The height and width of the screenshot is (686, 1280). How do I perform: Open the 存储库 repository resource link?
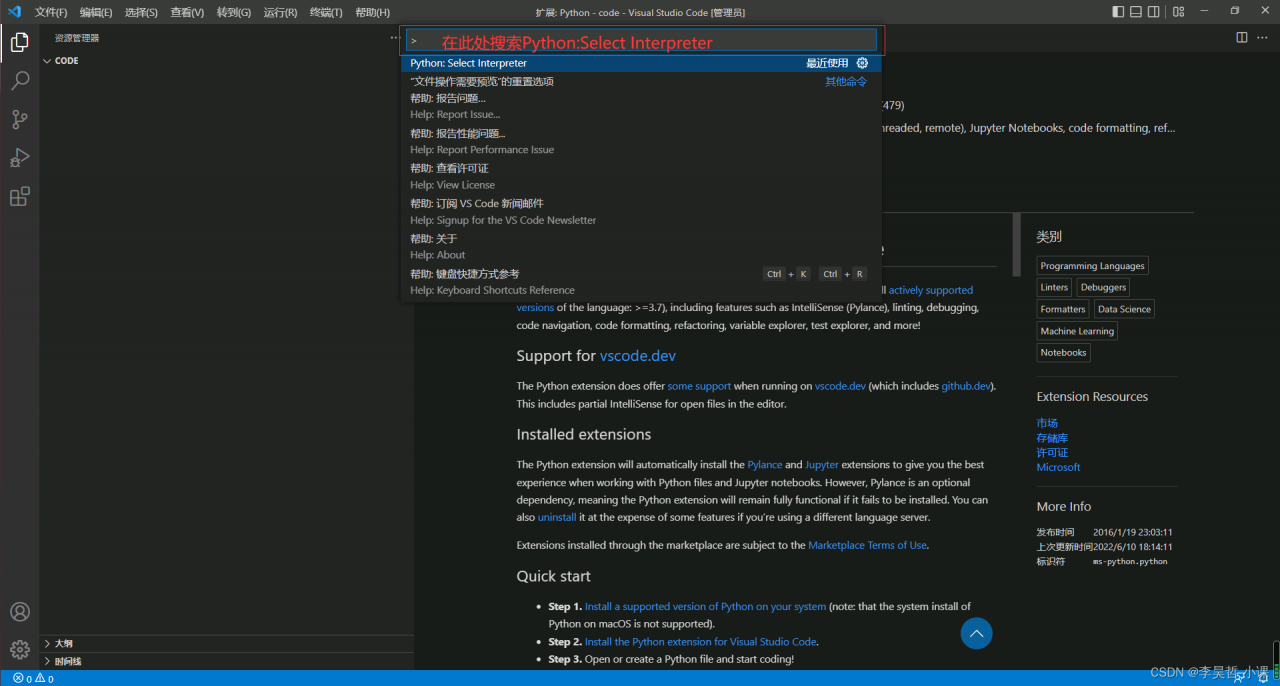coord(1052,438)
